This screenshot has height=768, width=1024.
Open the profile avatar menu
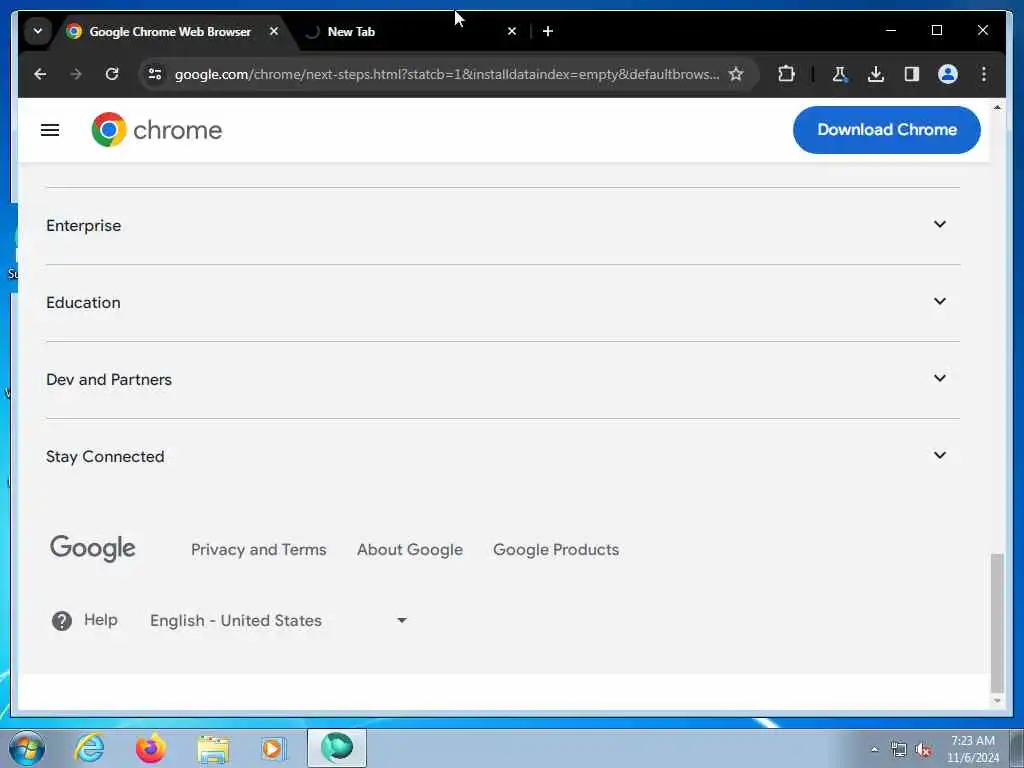coord(948,74)
